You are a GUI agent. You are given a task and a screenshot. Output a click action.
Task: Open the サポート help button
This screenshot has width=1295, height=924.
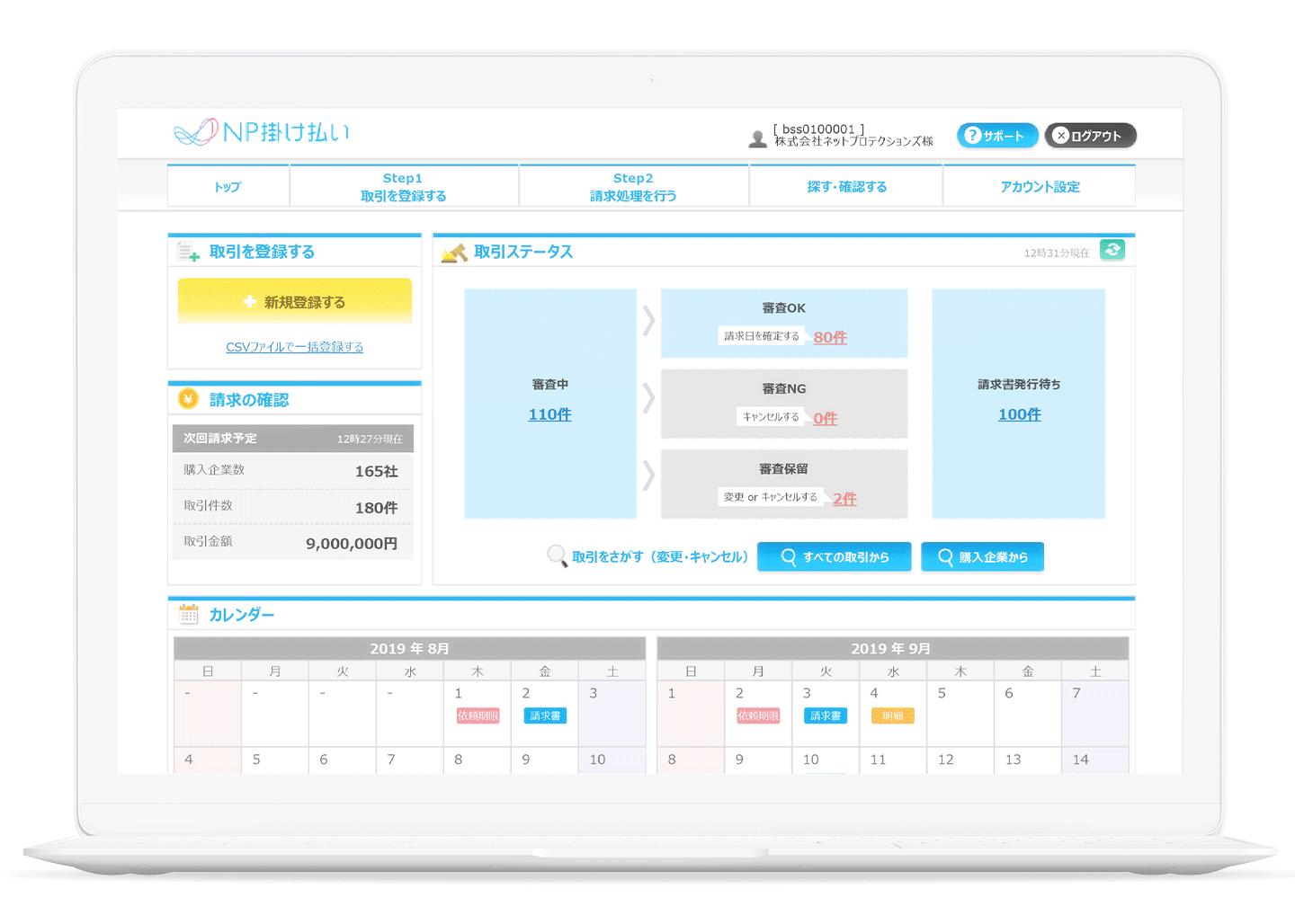pos(996,136)
